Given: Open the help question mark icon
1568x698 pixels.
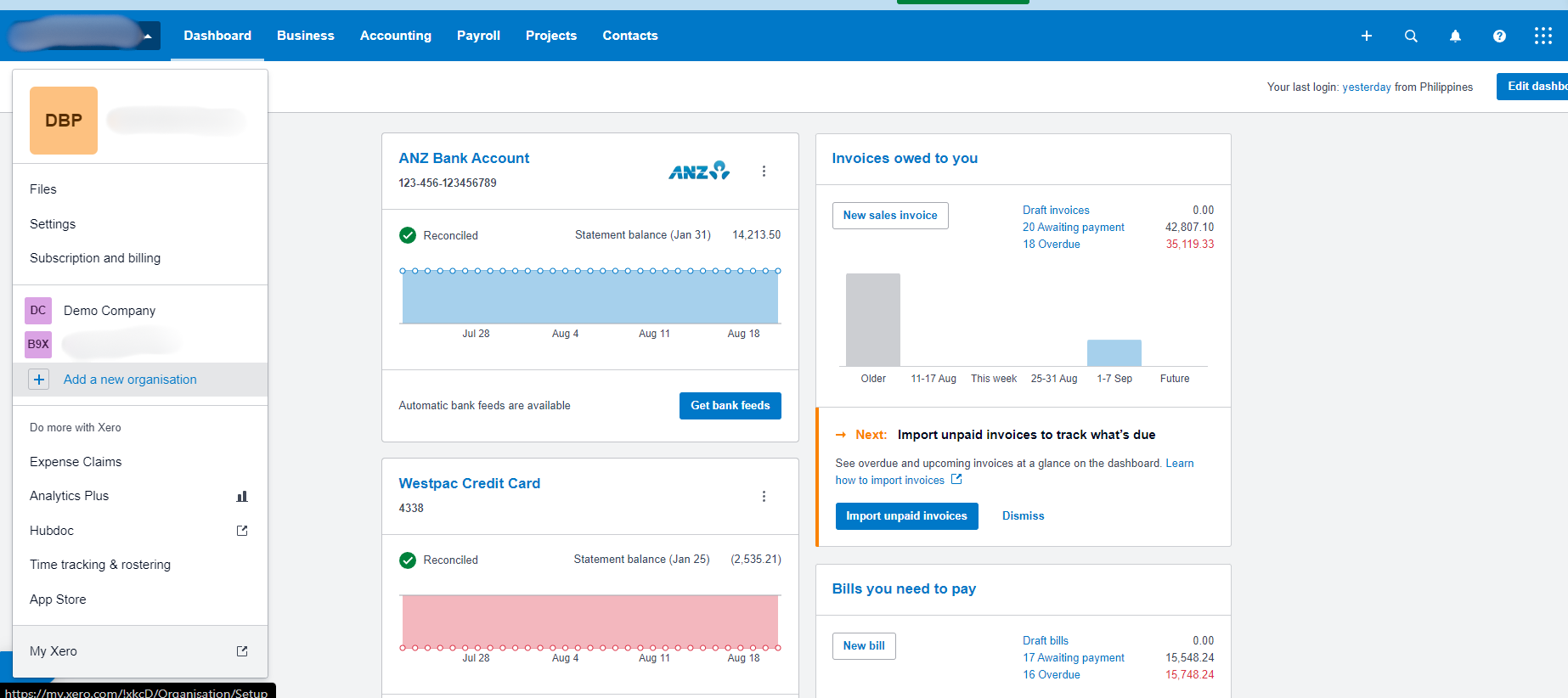Looking at the screenshot, I should 1499,36.
